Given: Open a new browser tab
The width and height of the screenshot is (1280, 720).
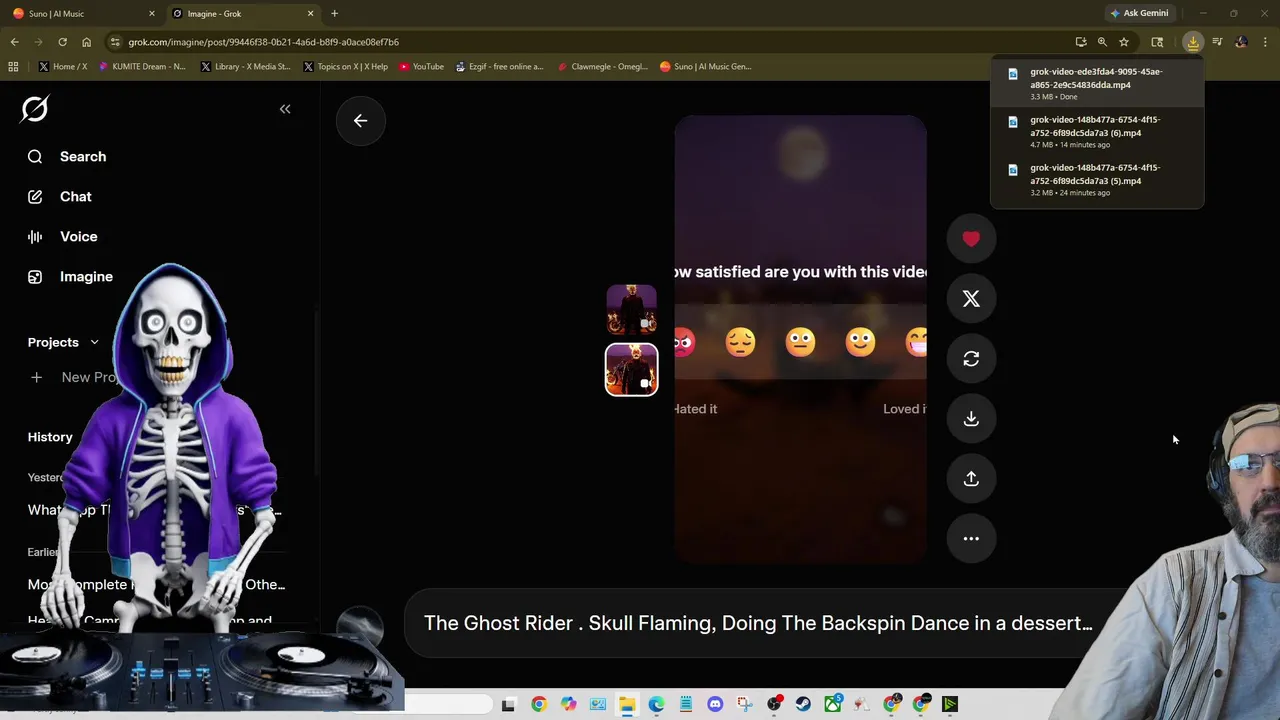Looking at the screenshot, I should tap(334, 13).
